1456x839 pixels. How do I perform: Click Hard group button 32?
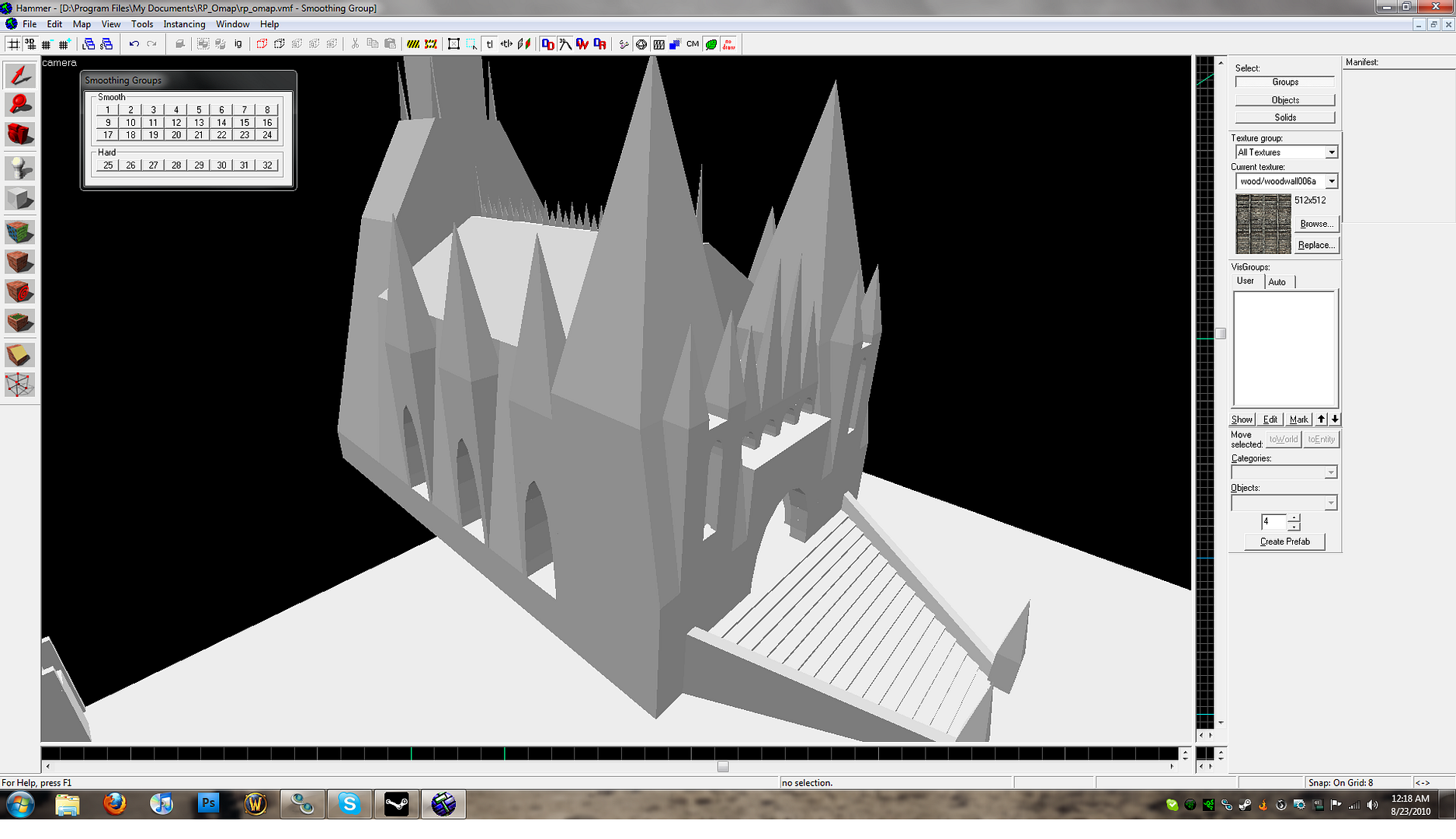coord(267,165)
